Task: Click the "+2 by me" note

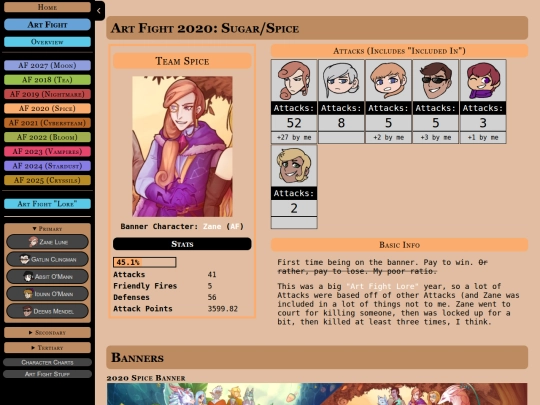Action: tap(388, 137)
